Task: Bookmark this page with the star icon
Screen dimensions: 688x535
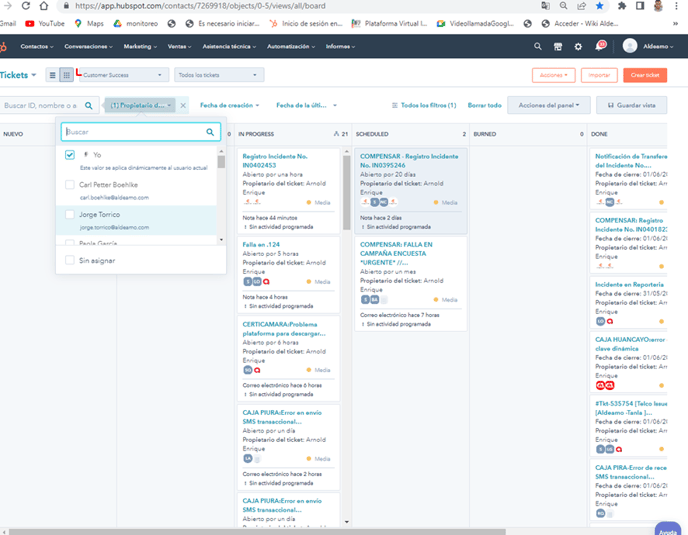Action: point(599,6)
